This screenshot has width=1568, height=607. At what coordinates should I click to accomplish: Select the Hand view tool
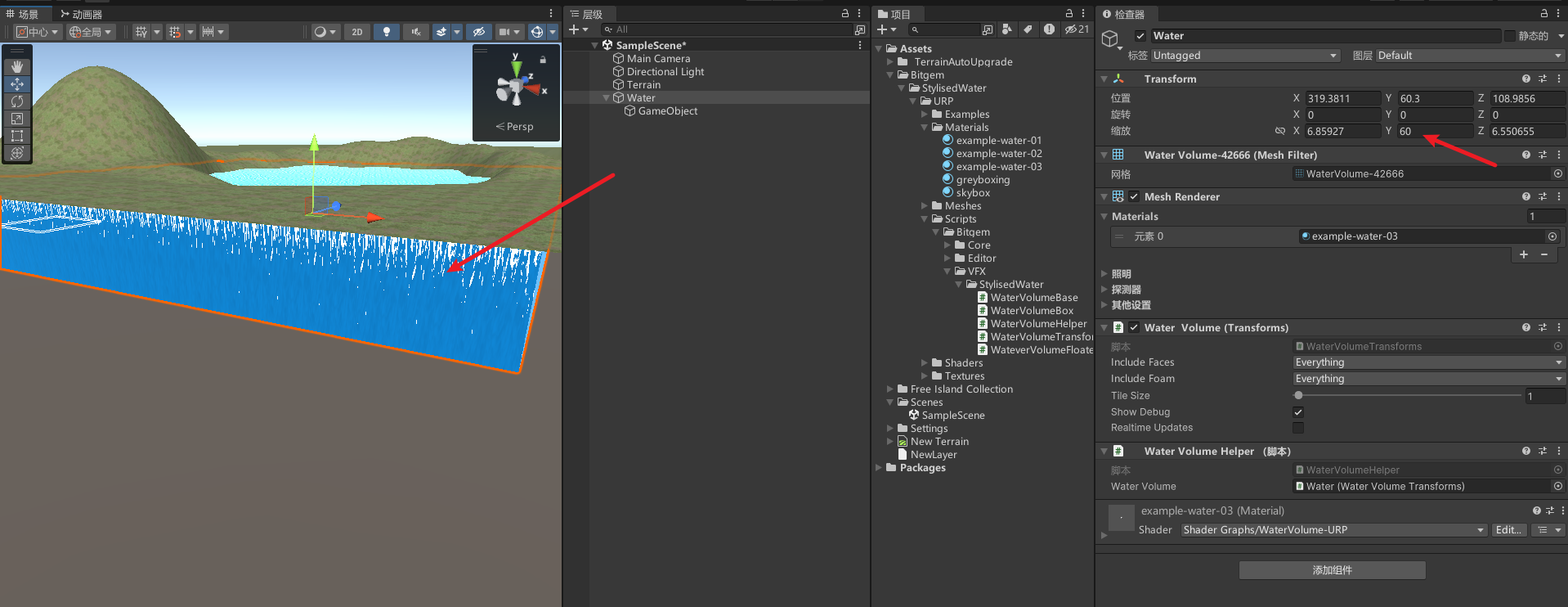point(16,66)
